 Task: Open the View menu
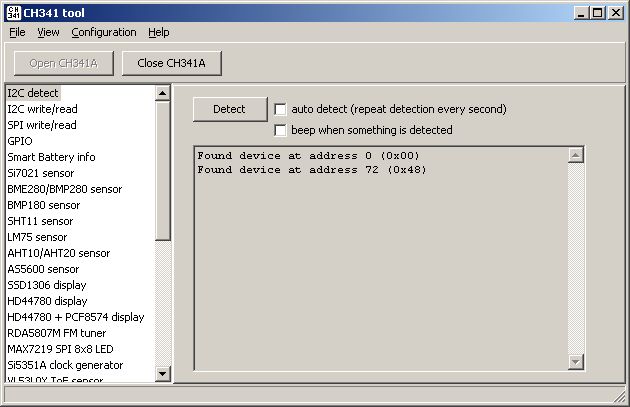point(48,32)
